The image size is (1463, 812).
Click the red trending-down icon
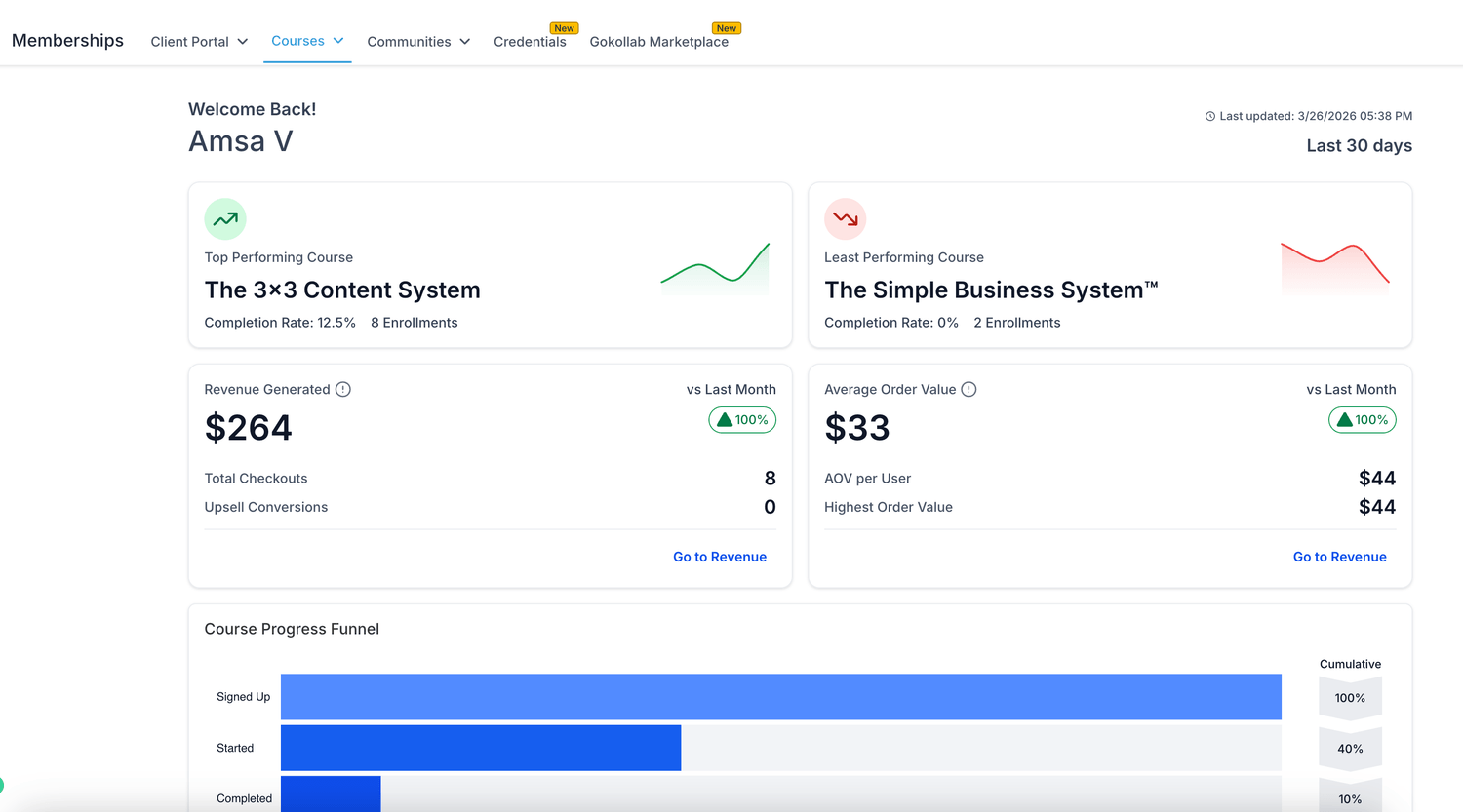click(x=846, y=219)
